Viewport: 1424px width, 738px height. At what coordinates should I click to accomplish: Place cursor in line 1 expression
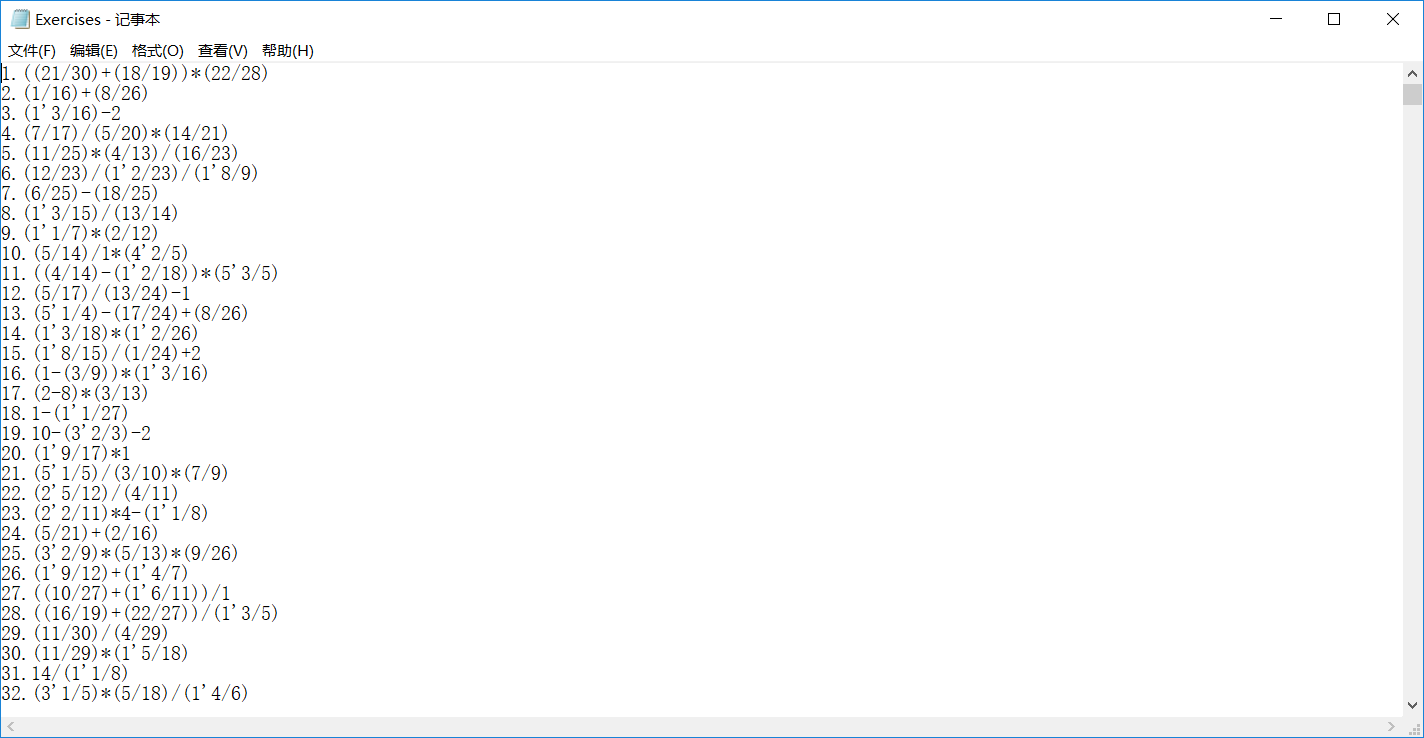(146, 73)
